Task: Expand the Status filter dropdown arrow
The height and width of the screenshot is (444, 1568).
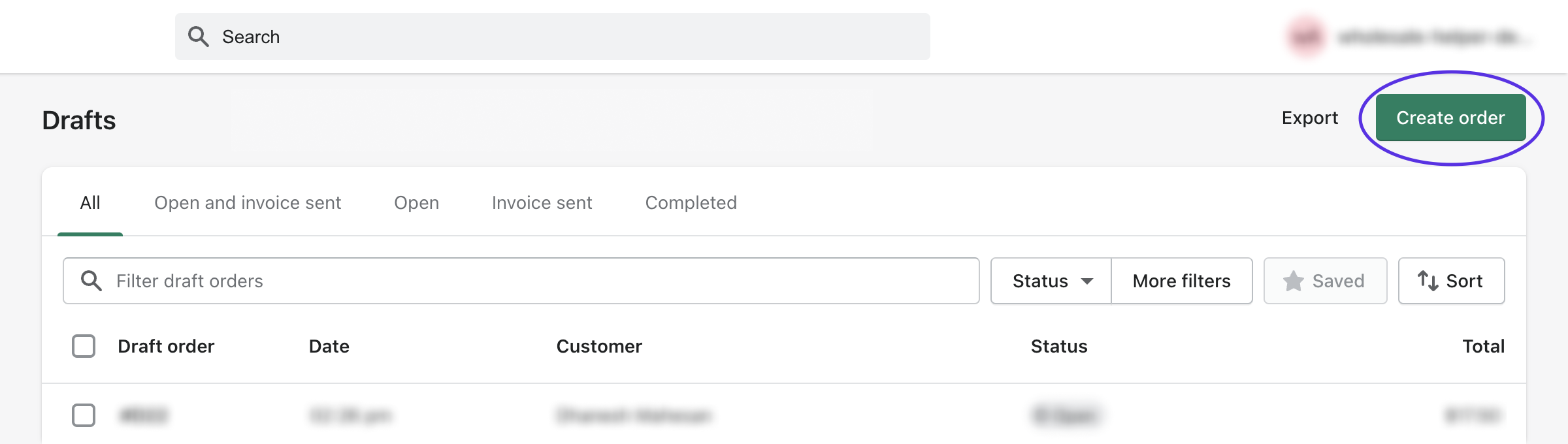Action: (x=1087, y=281)
